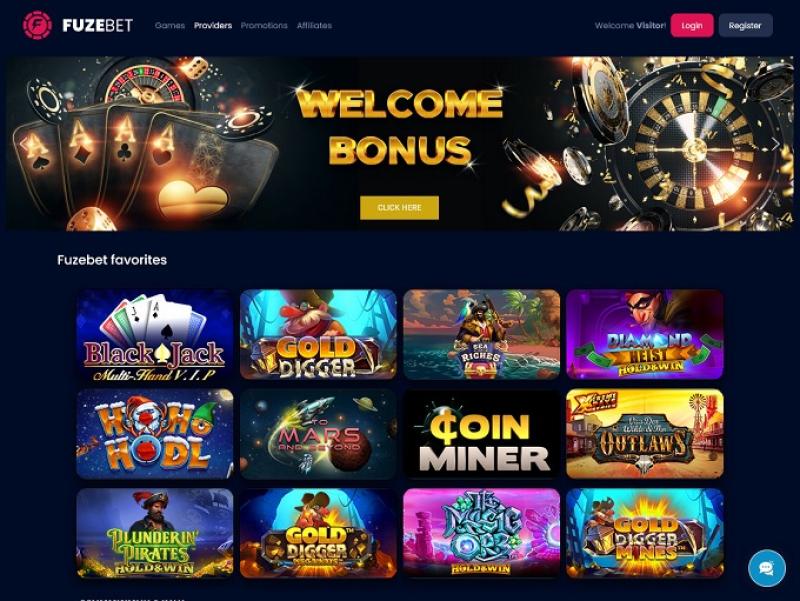
Task: Open the Ho Ho Hodl game
Action: pos(155,434)
